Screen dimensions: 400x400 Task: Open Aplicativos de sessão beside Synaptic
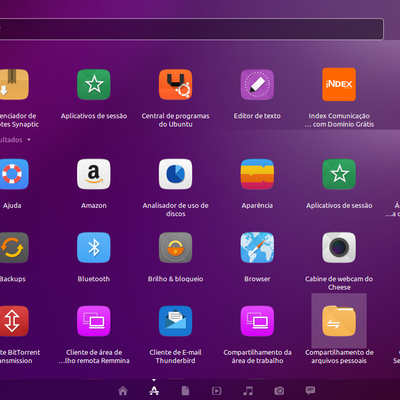coord(94,85)
